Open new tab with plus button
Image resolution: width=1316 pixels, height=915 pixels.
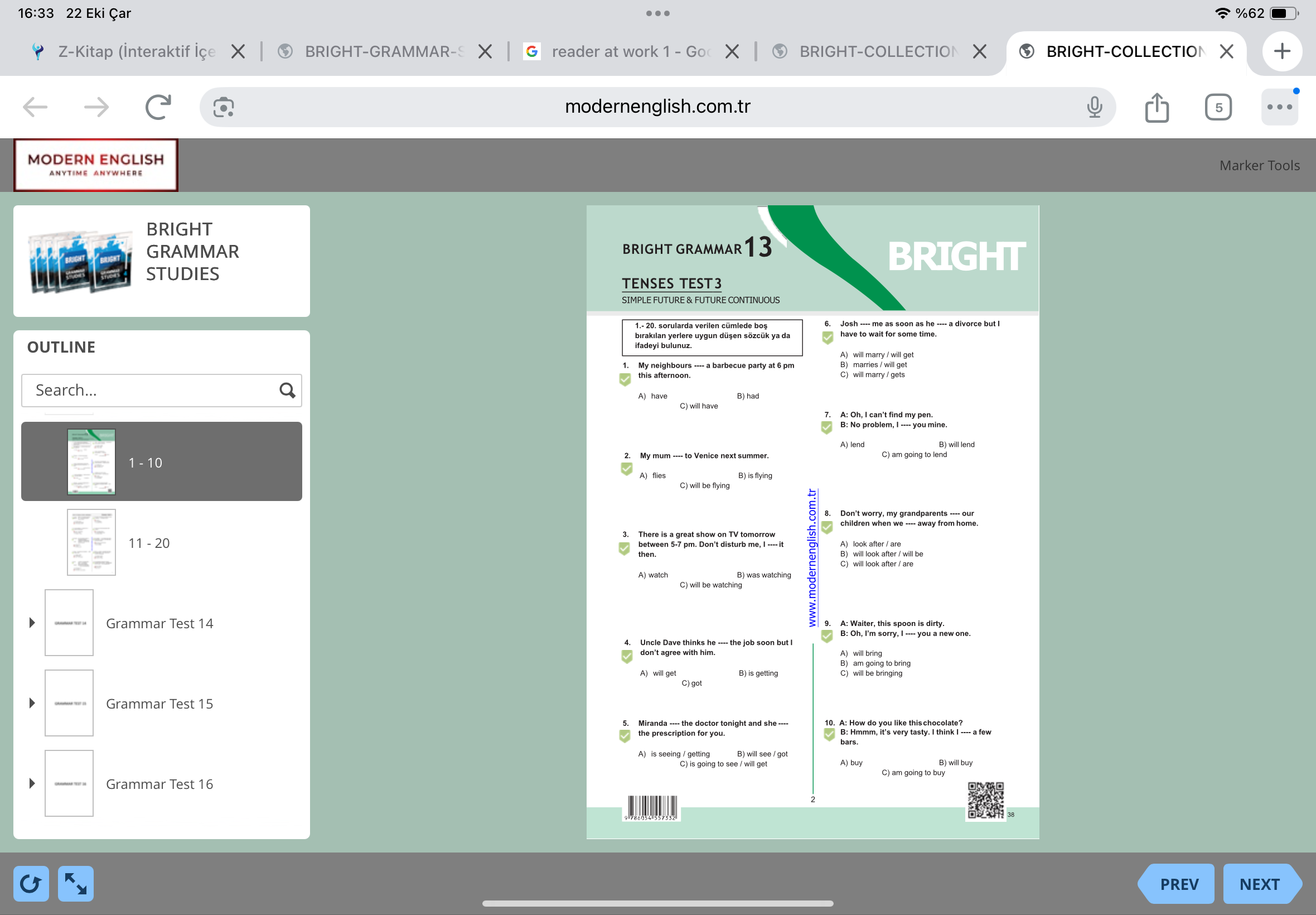click(x=1281, y=51)
